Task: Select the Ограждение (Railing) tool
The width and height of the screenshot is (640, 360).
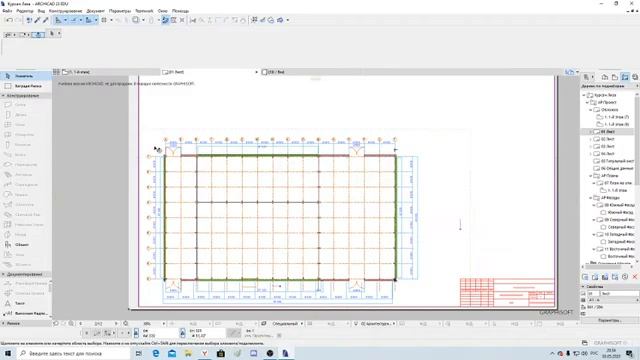Action: [x=25, y=184]
